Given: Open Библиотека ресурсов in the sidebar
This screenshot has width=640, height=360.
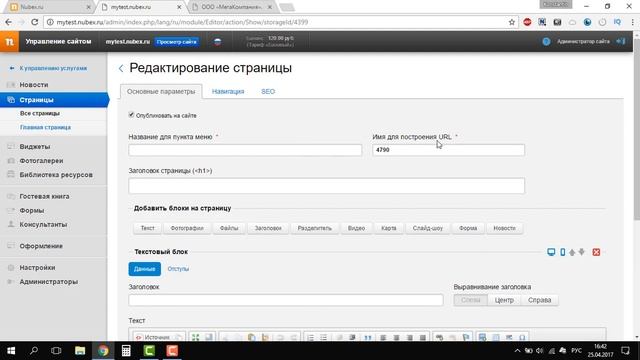Looking at the screenshot, I should pos(56,175).
